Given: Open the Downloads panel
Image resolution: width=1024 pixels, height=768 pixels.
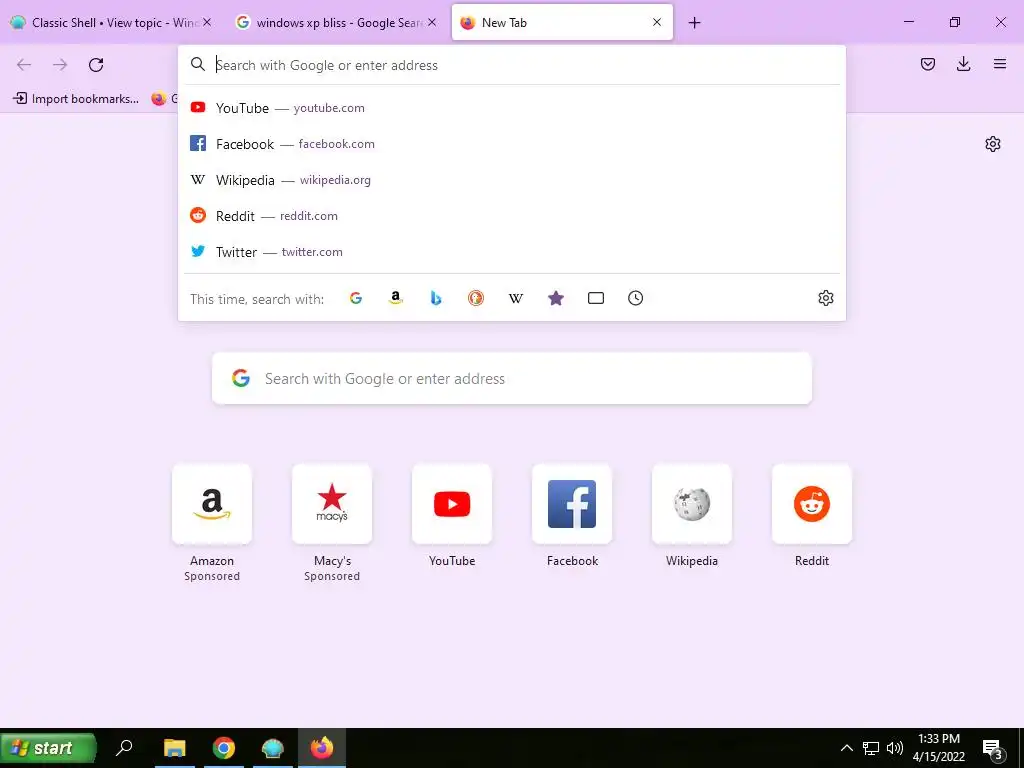Looking at the screenshot, I should [963, 64].
